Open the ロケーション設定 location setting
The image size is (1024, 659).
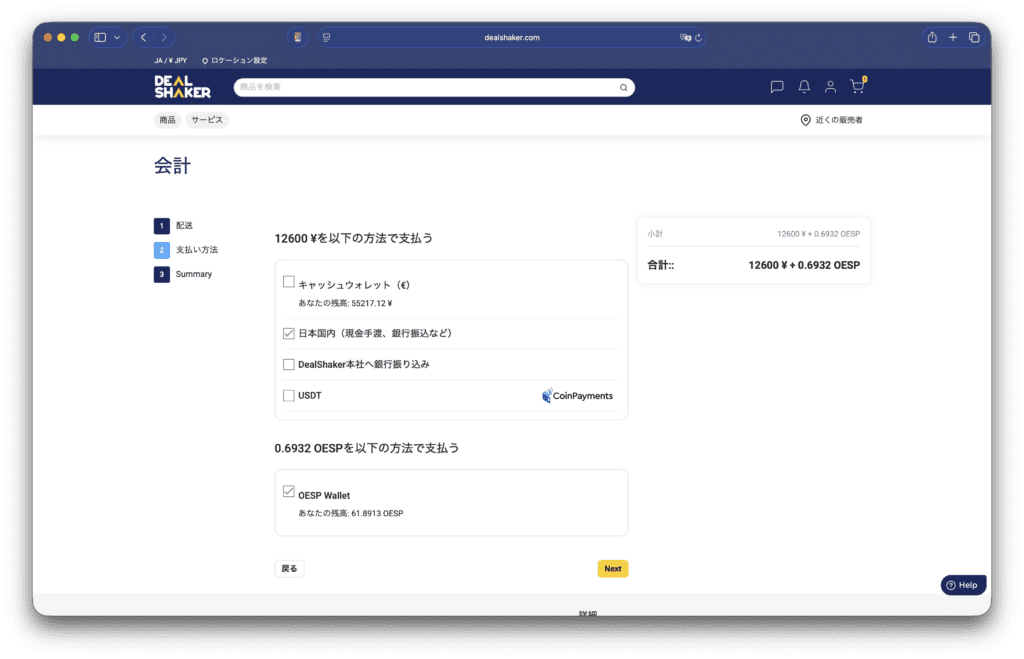tap(233, 60)
